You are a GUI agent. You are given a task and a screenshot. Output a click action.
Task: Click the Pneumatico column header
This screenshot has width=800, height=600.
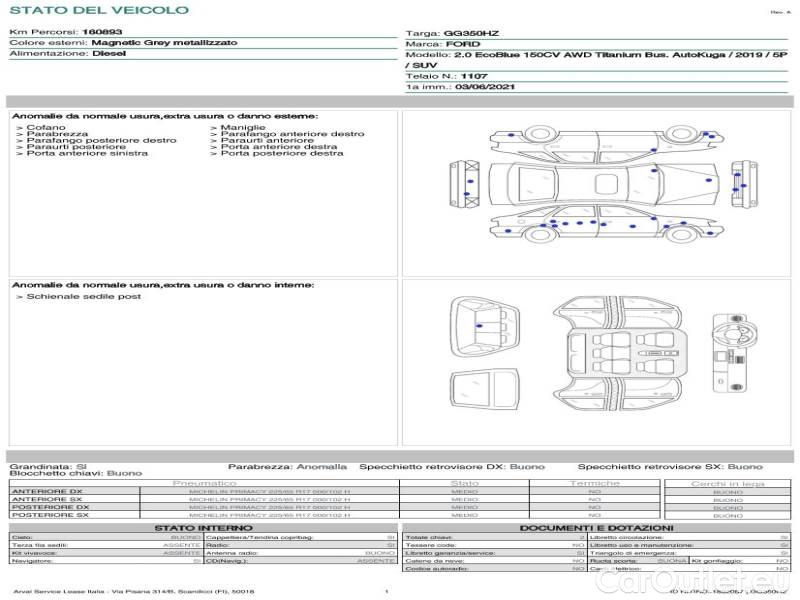(x=204, y=483)
